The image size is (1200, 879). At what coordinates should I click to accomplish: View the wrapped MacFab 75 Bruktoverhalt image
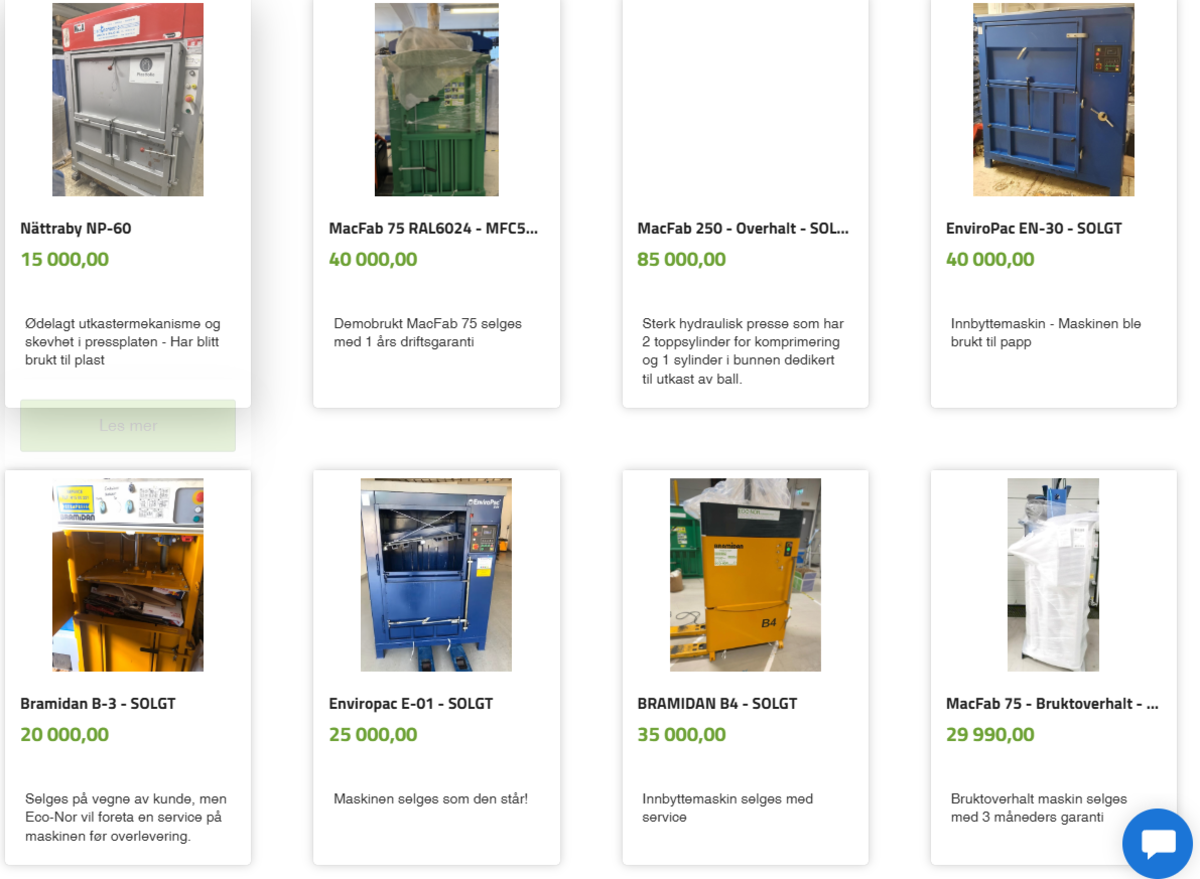pos(1053,574)
